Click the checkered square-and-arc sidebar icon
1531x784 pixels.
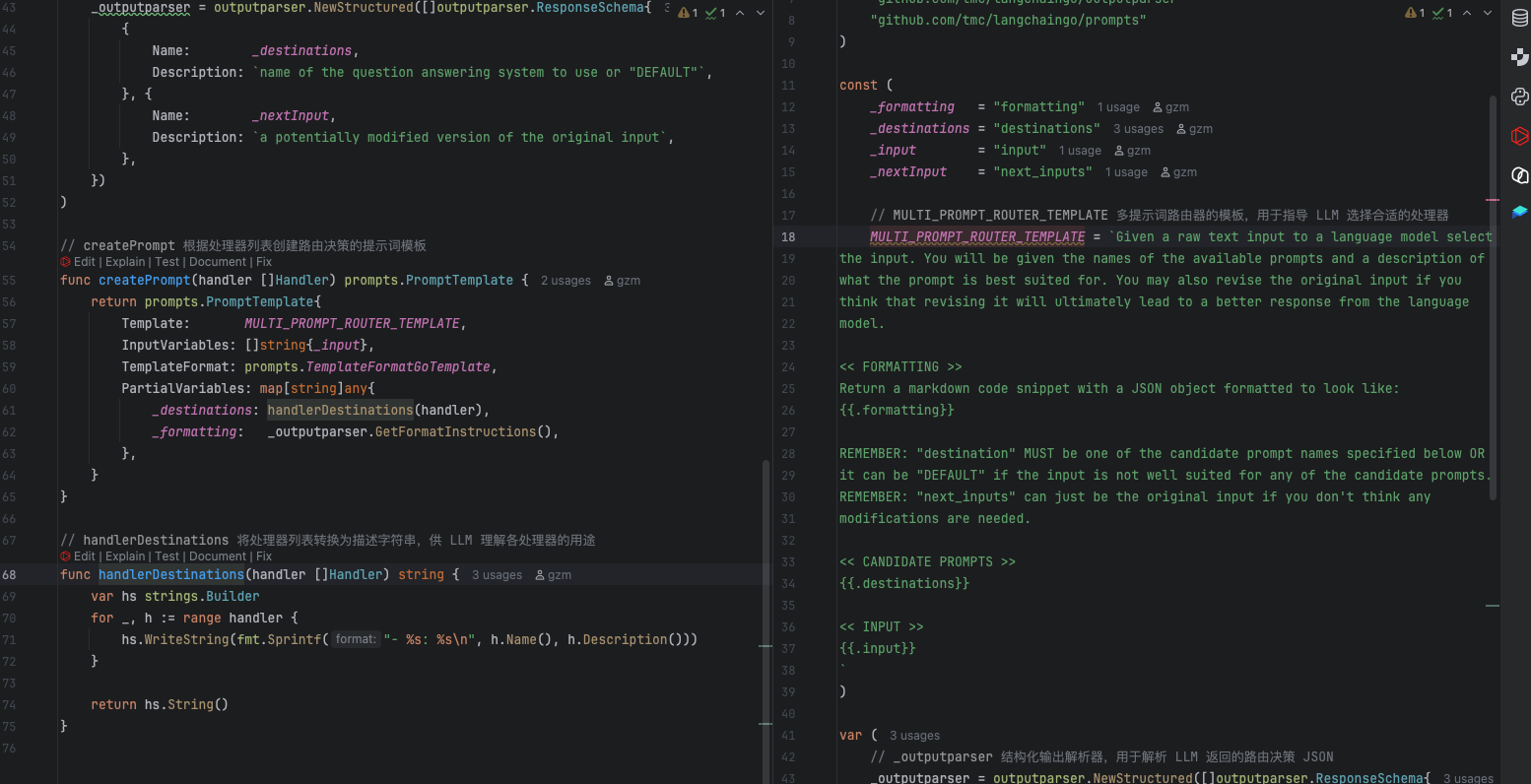pos(1519,57)
